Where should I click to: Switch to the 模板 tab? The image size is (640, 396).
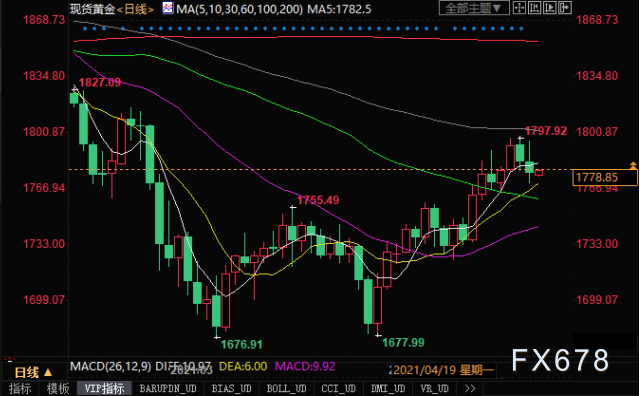[58, 388]
